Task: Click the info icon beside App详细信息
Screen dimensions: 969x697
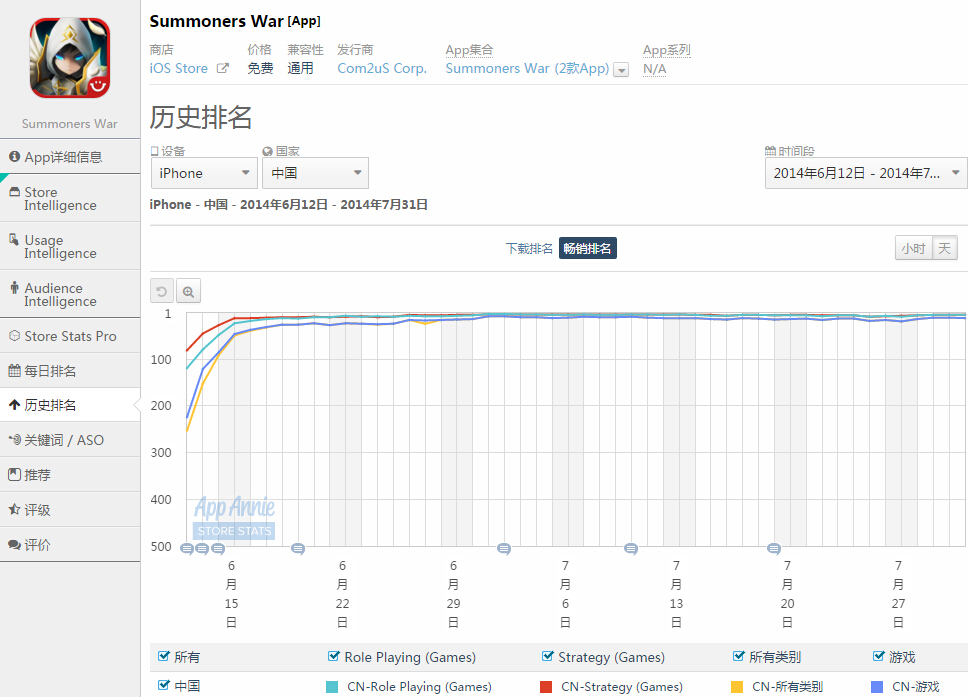Action: (x=14, y=157)
